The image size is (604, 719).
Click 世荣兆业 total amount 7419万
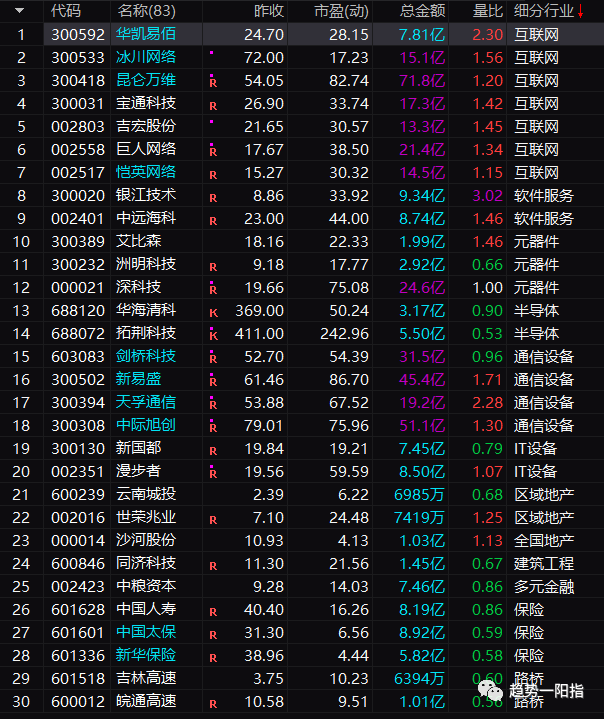pos(419,518)
